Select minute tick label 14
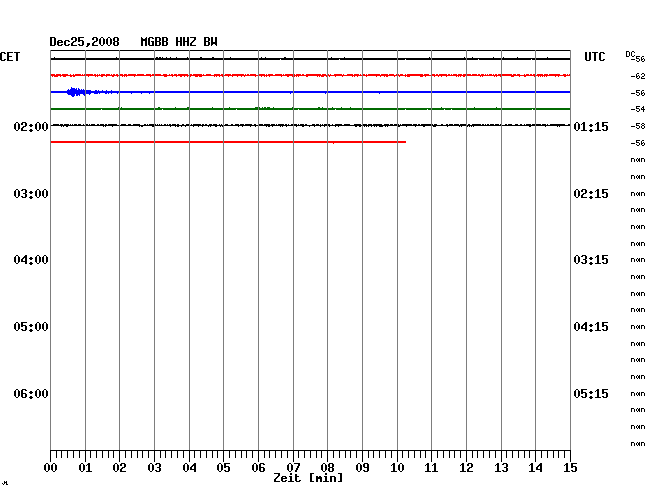Image resolution: width=650 pixels, height=494 pixels. 535,467
